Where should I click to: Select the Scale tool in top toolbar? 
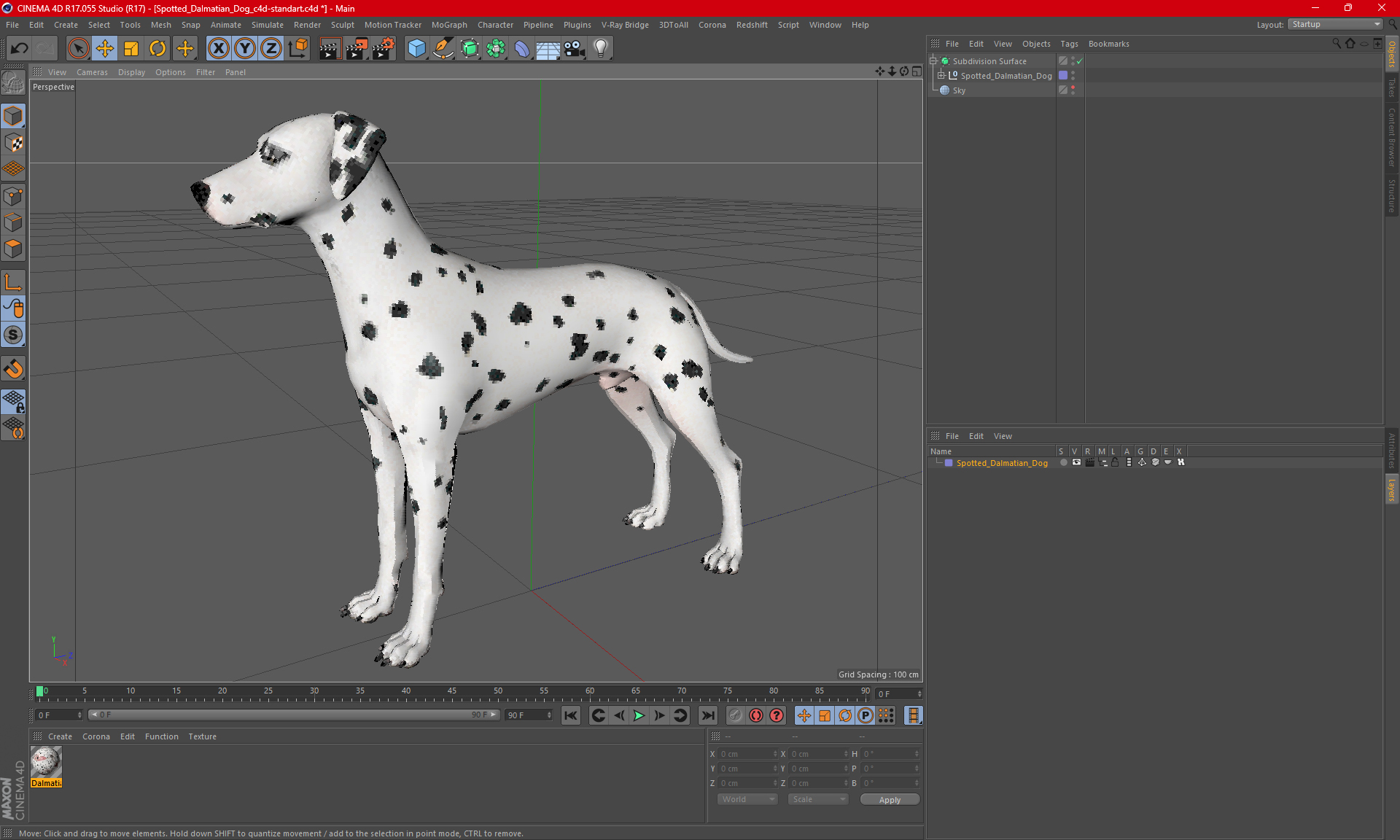(x=131, y=49)
